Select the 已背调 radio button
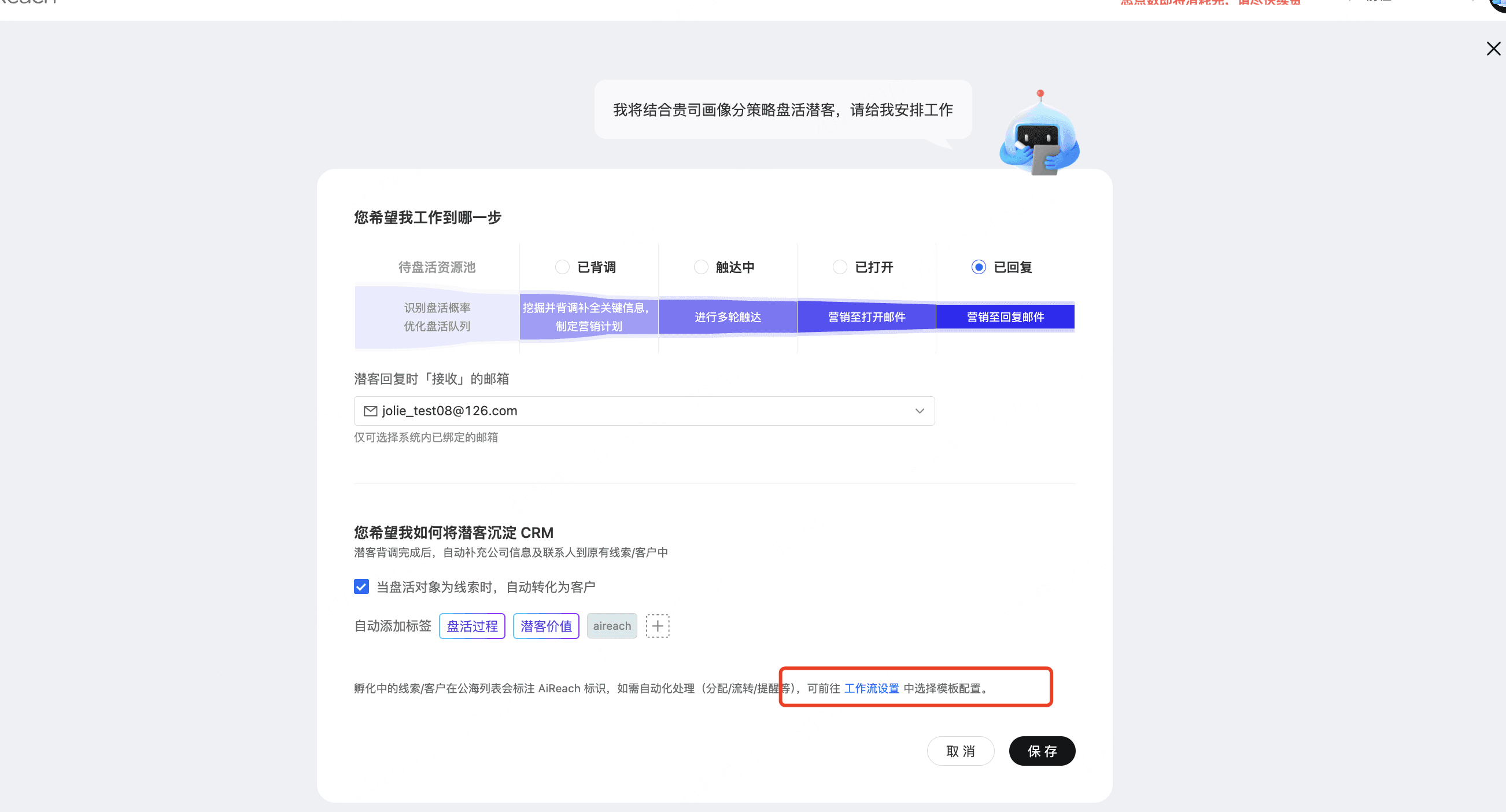The width and height of the screenshot is (1506, 812). 562,267
